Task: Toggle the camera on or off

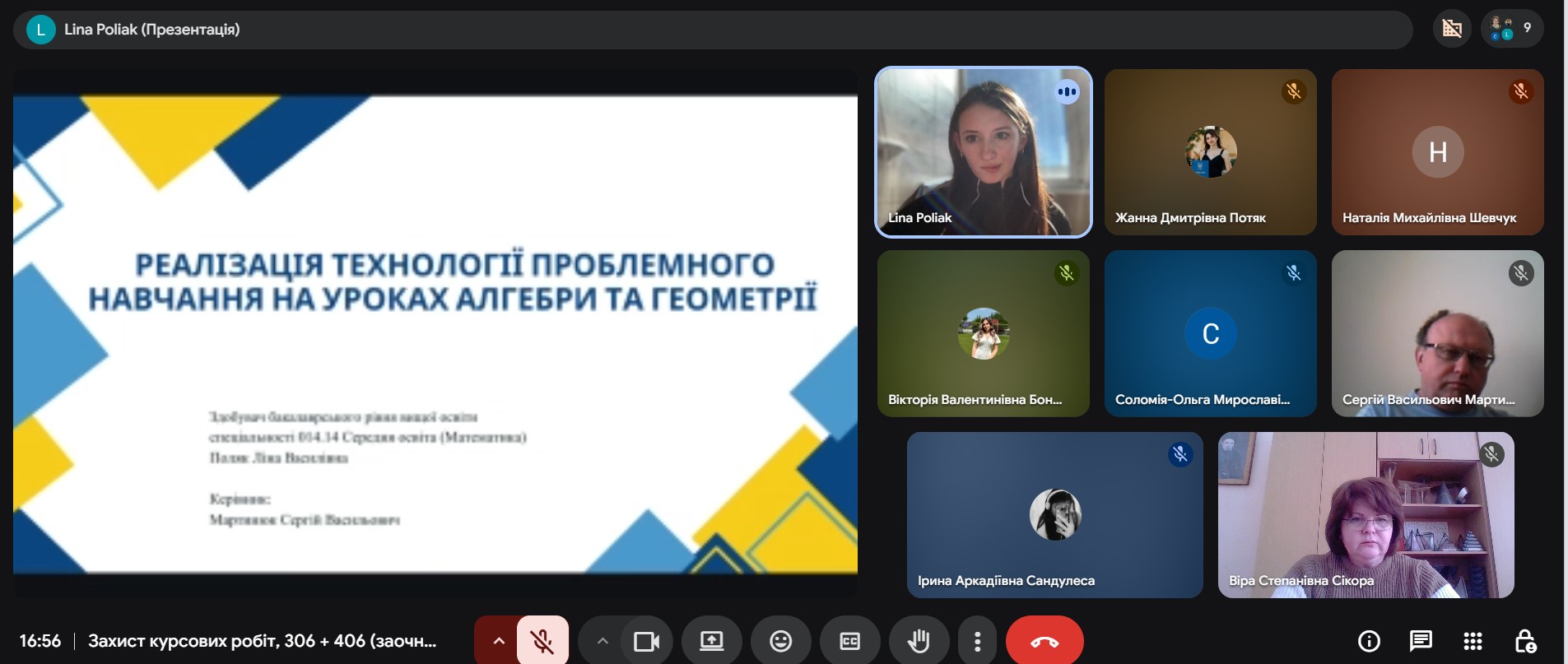Action: [646, 640]
